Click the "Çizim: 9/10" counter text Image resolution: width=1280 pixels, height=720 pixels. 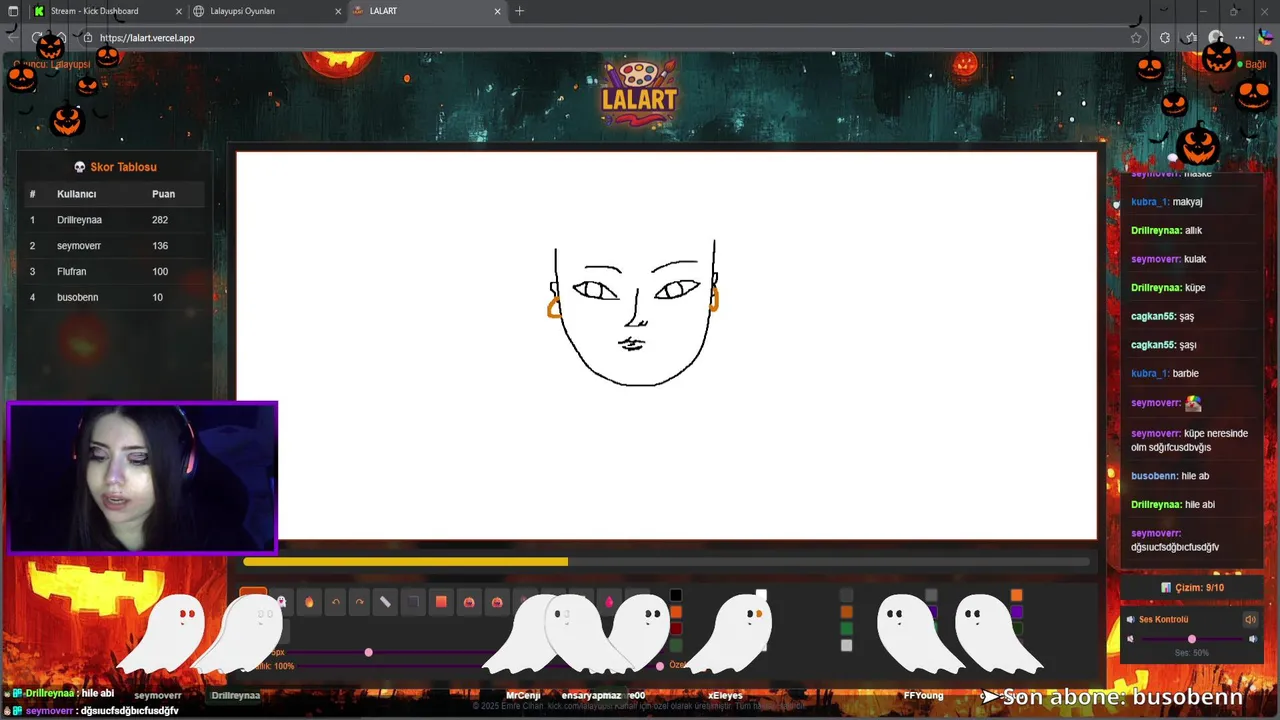tap(1199, 588)
